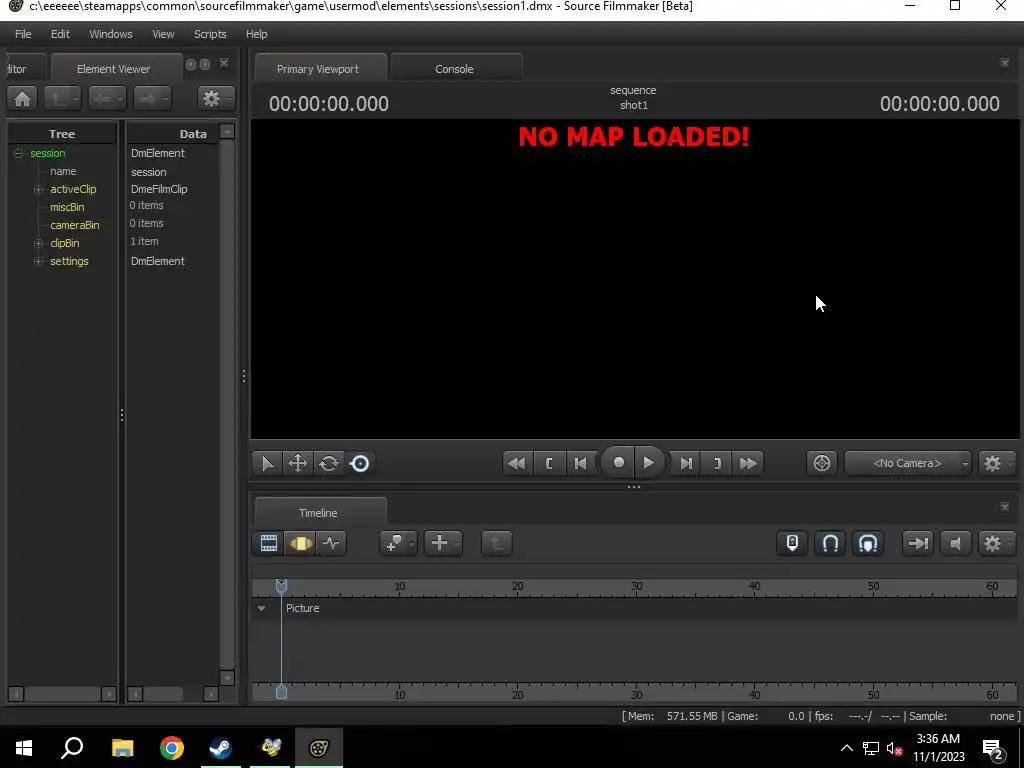Open the bookmark add dropdown tool

pos(398,543)
